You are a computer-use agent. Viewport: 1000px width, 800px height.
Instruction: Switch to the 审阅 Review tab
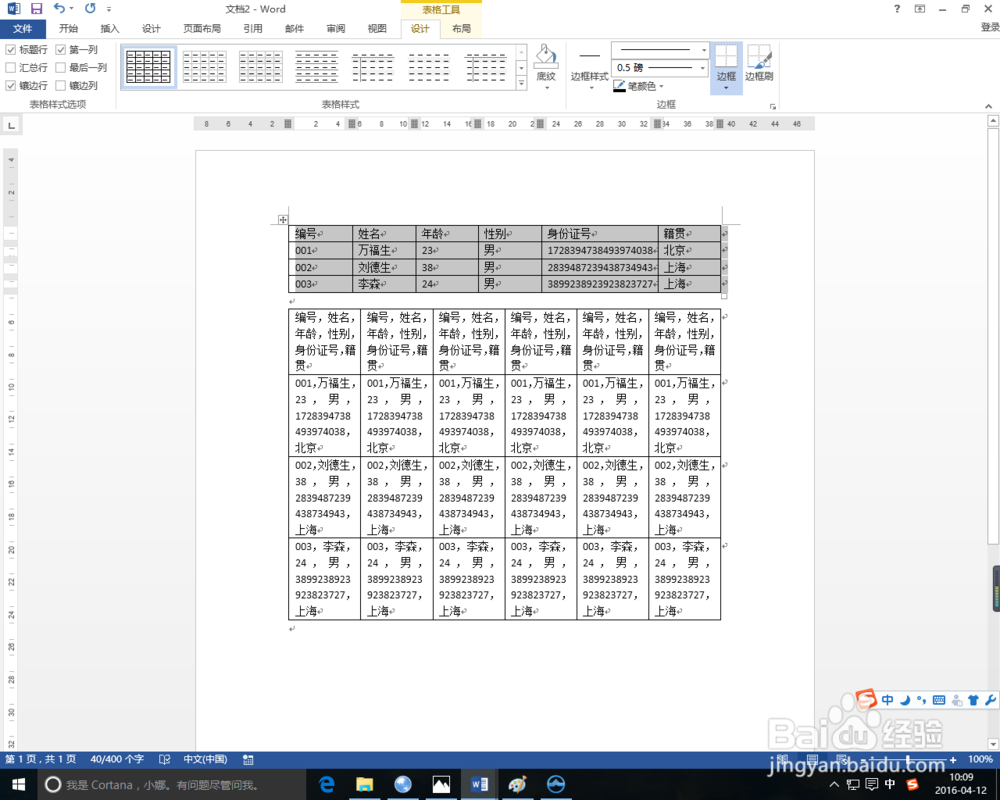[x=335, y=29]
